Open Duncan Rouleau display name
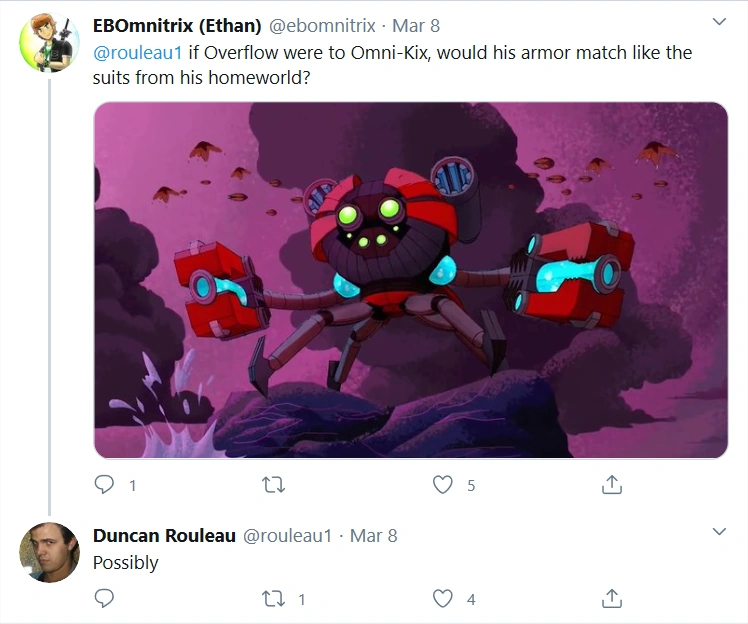 coord(164,535)
